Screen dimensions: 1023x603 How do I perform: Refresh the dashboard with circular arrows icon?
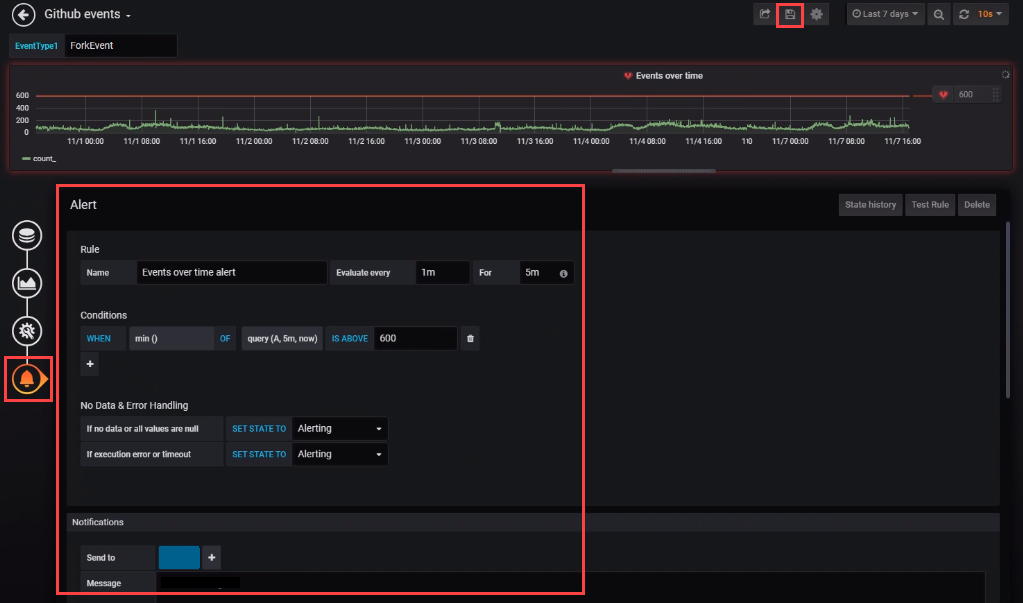pyautogui.click(x=962, y=14)
